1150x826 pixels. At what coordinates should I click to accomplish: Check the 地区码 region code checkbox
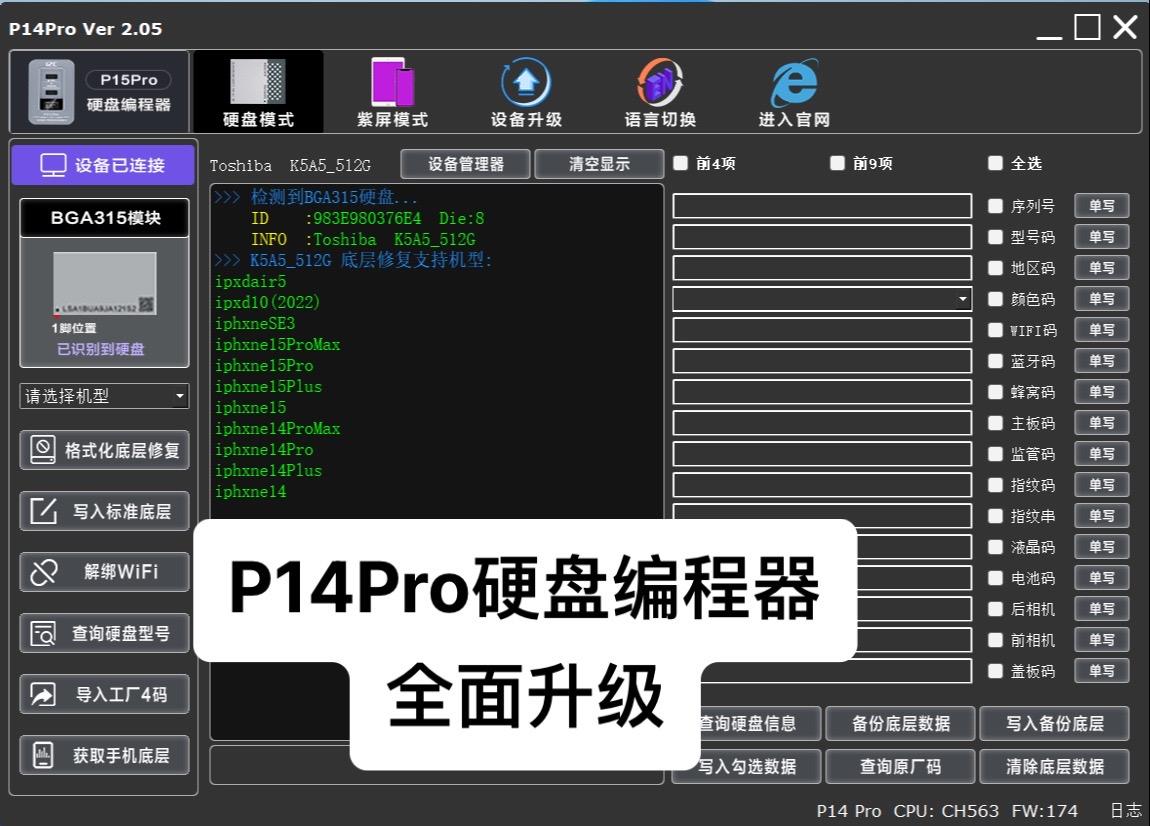coord(995,268)
